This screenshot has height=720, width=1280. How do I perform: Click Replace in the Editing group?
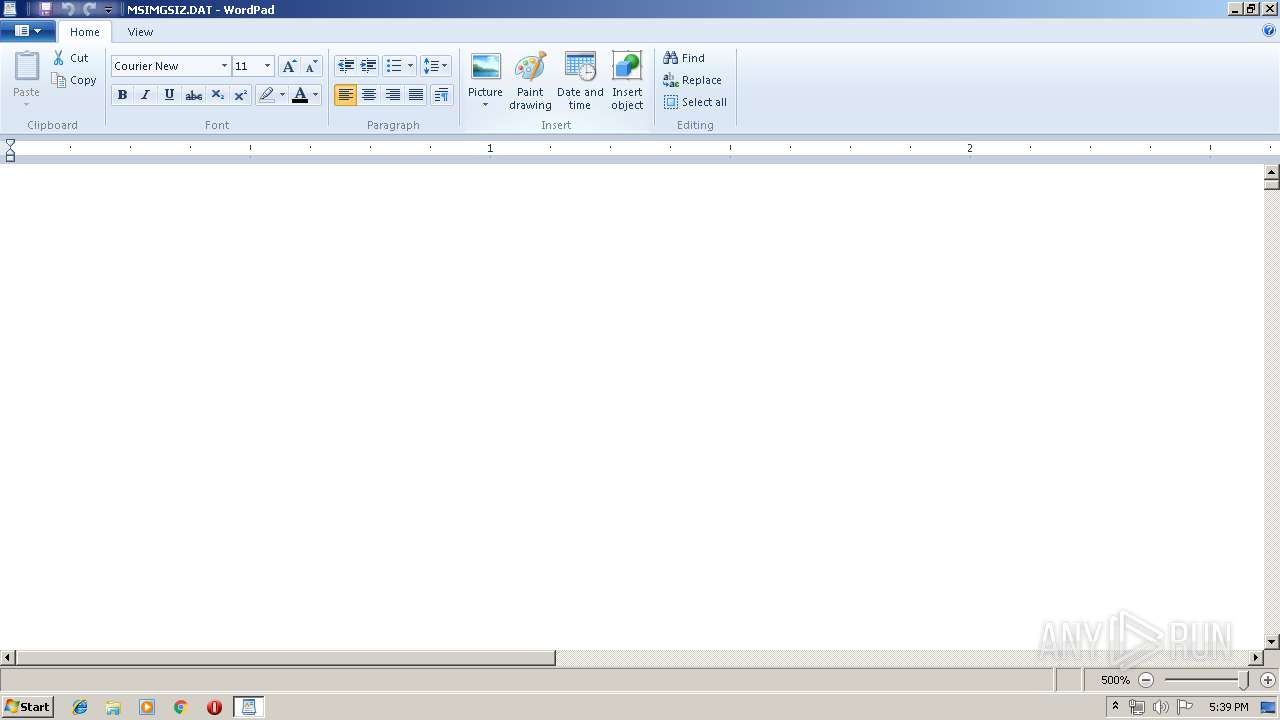[692, 80]
